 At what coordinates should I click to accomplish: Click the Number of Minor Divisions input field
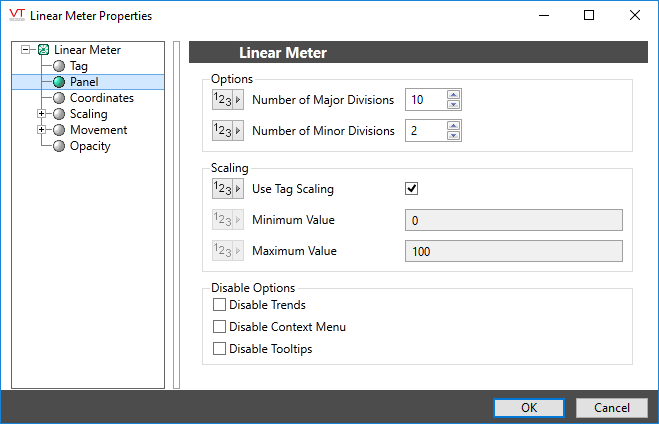tap(424, 131)
